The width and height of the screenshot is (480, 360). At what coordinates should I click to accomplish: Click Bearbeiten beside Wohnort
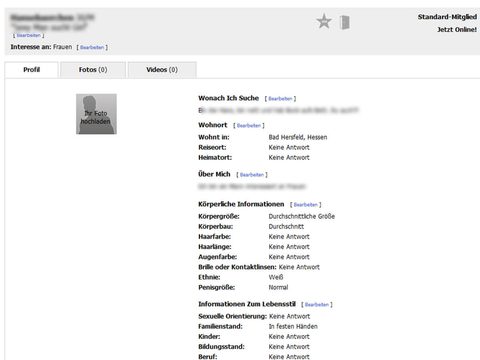249,126
